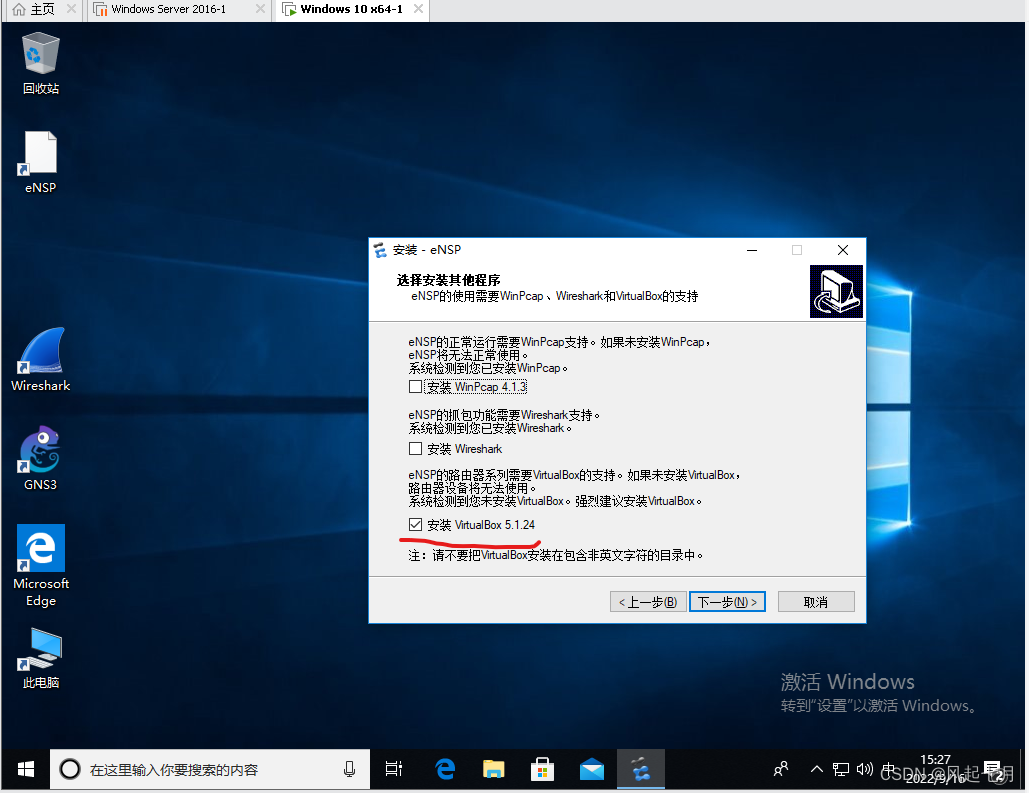This screenshot has height=793, width=1029.
Task: Click the eNSP installer taskbar icon
Action: (x=640, y=769)
